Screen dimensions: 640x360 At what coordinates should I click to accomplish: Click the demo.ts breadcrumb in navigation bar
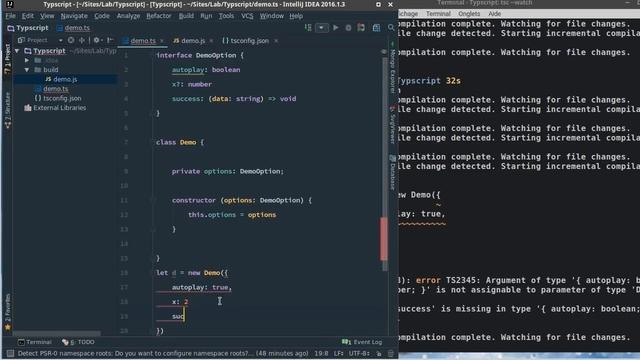click(73, 28)
